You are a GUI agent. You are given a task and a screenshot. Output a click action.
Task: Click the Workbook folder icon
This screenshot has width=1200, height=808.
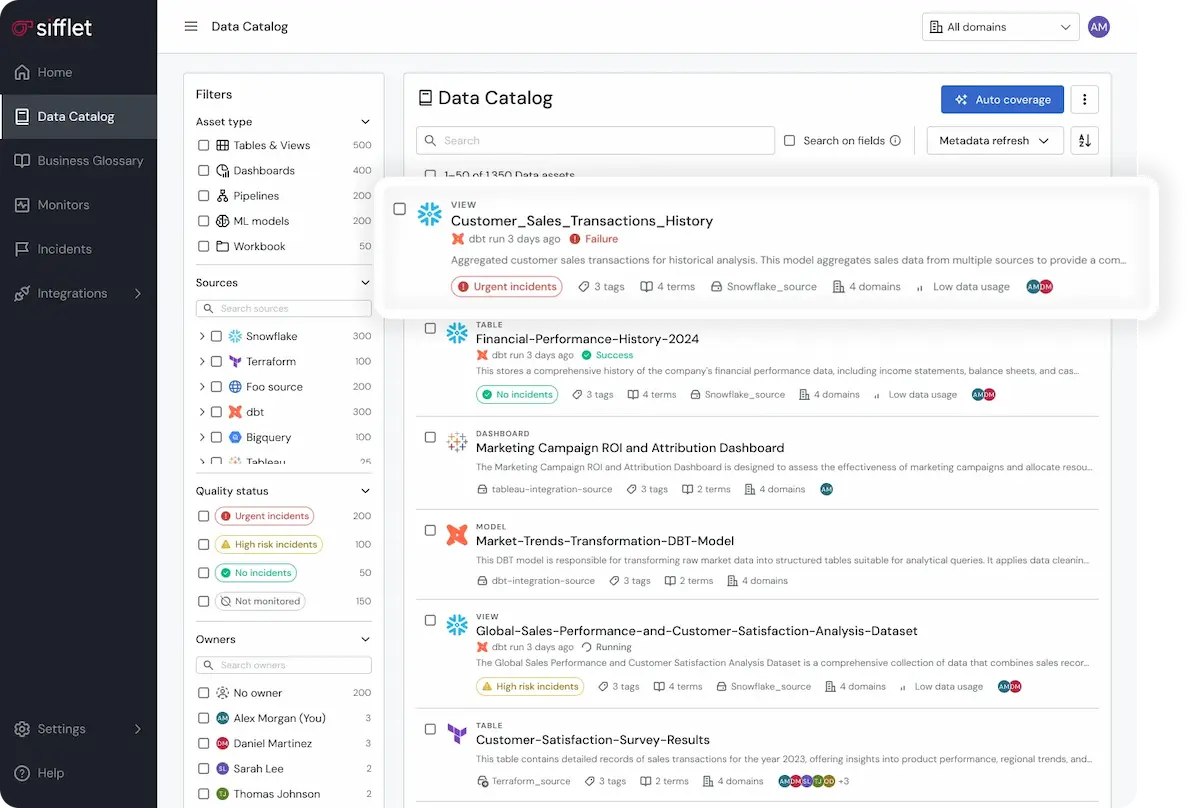pos(223,246)
